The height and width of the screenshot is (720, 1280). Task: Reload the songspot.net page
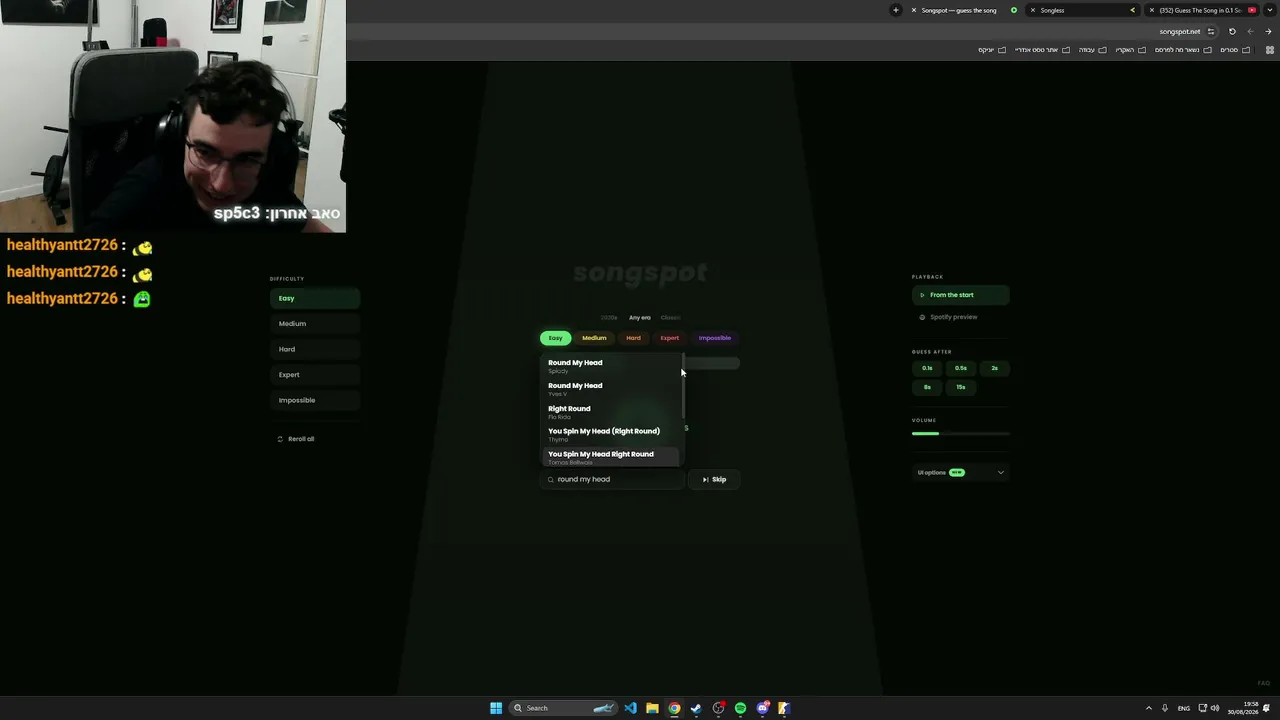point(1232,31)
